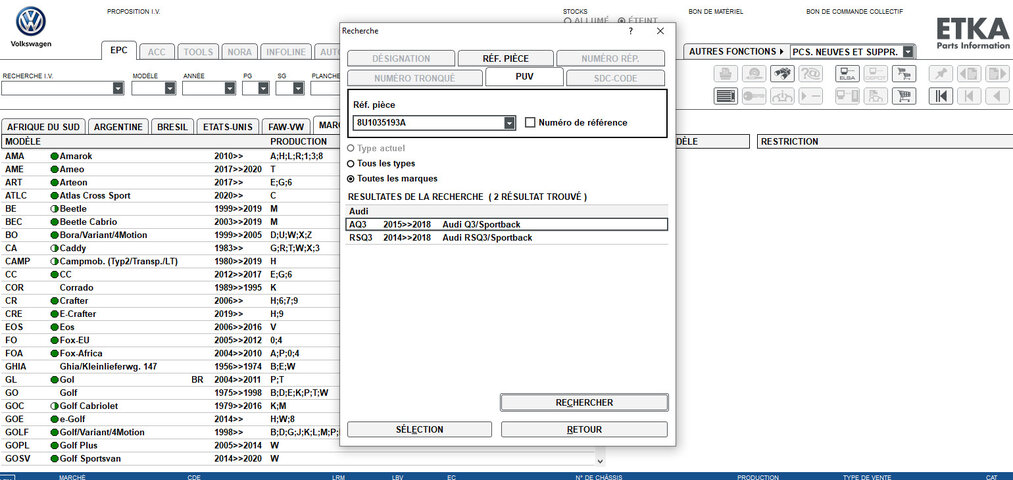1013x480 pixels.
Task: Open the single shopping cart
Action: pos(904,96)
